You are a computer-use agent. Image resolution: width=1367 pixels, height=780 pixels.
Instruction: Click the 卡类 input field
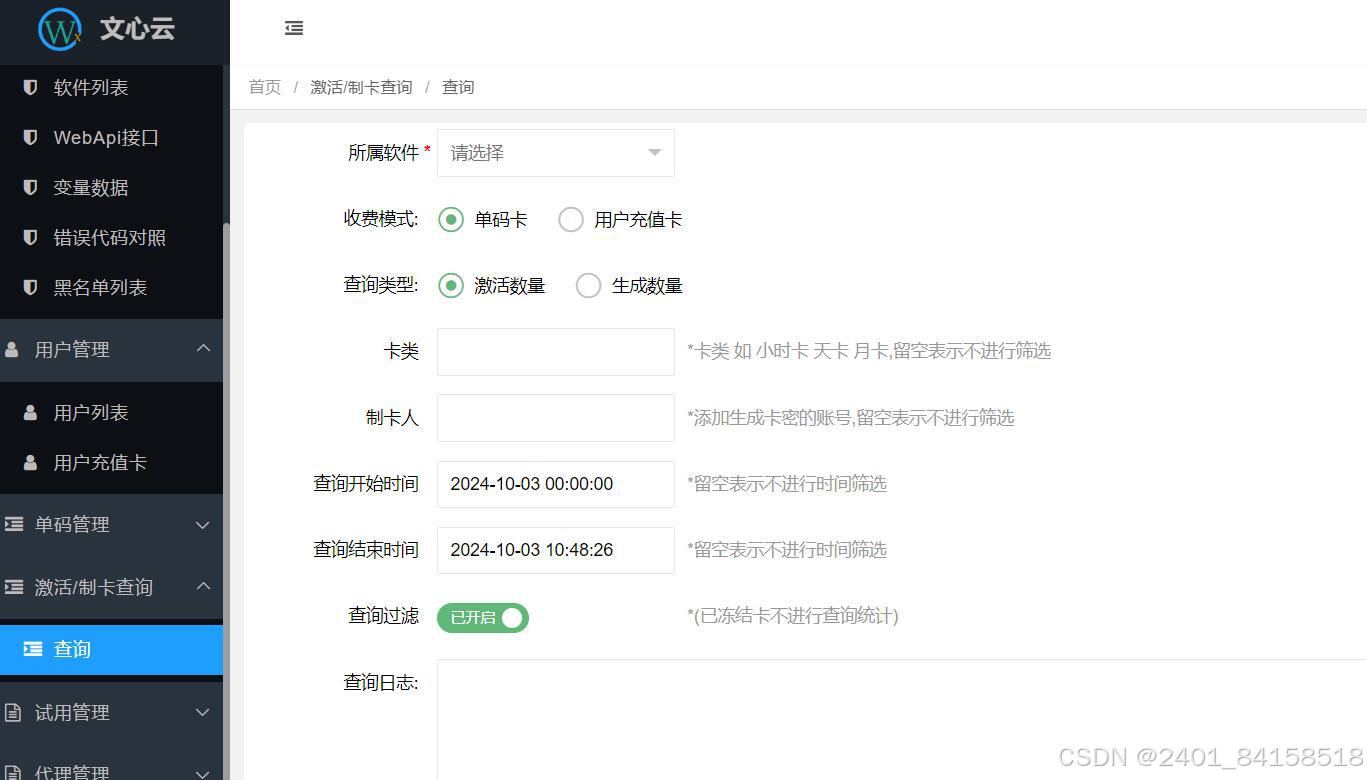[556, 352]
